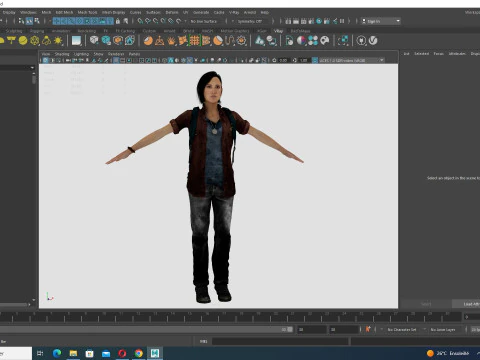Open the No Character Set dropdown

tap(403, 329)
